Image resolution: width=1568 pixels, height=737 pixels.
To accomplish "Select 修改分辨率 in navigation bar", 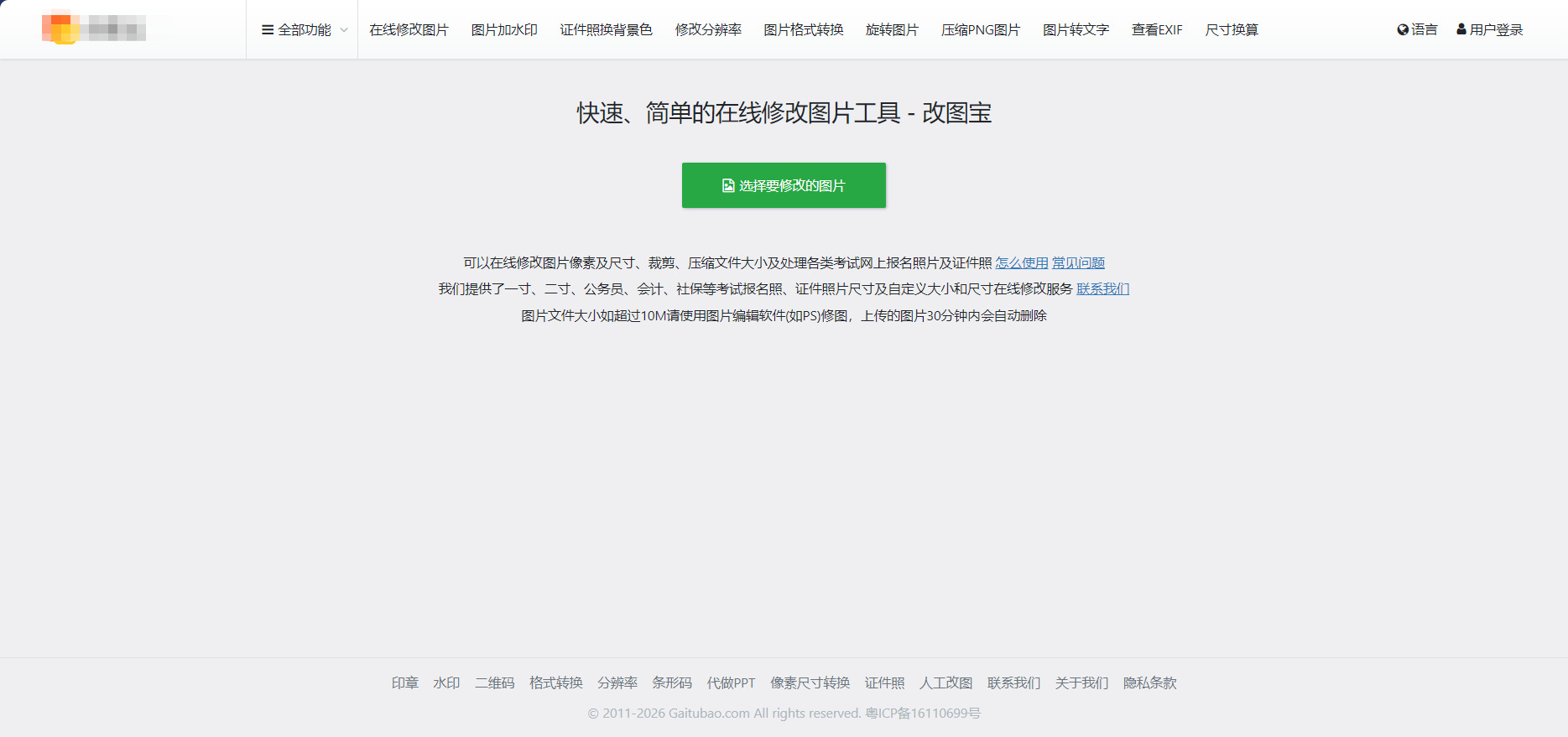I will tap(708, 30).
